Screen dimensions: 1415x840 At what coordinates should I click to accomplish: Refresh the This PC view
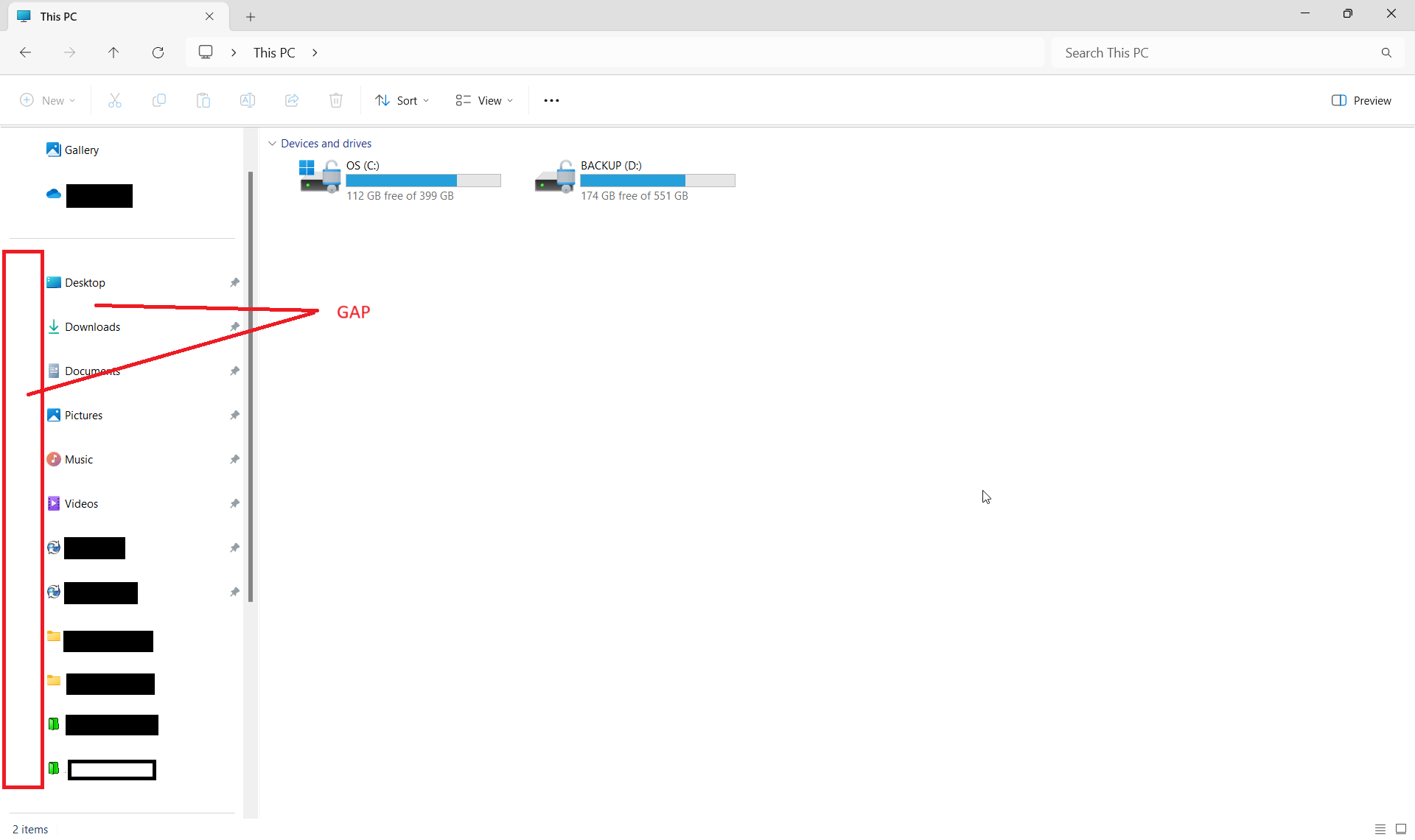point(158,52)
